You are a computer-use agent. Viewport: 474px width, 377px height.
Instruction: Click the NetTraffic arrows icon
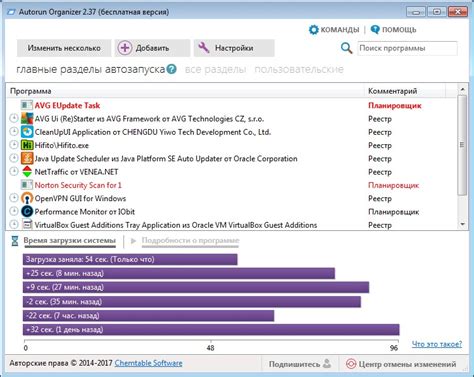pos(27,172)
